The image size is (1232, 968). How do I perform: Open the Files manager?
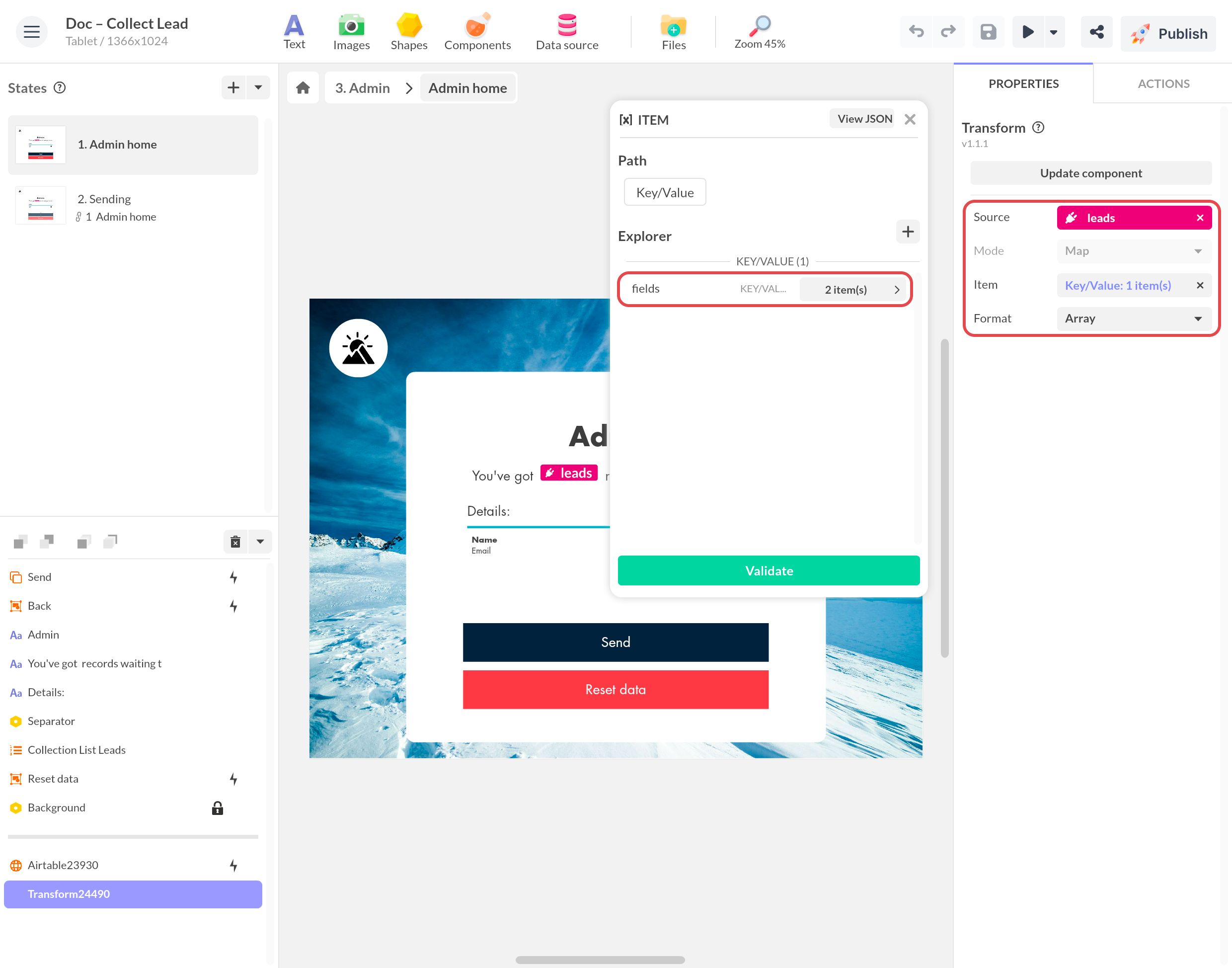coord(674,32)
